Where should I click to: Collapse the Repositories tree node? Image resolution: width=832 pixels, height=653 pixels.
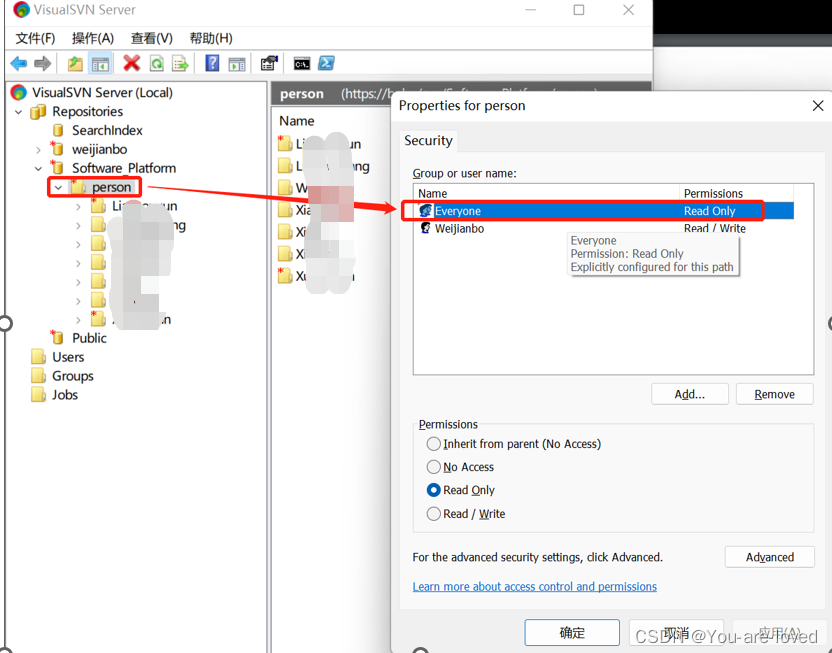pyautogui.click(x=19, y=112)
